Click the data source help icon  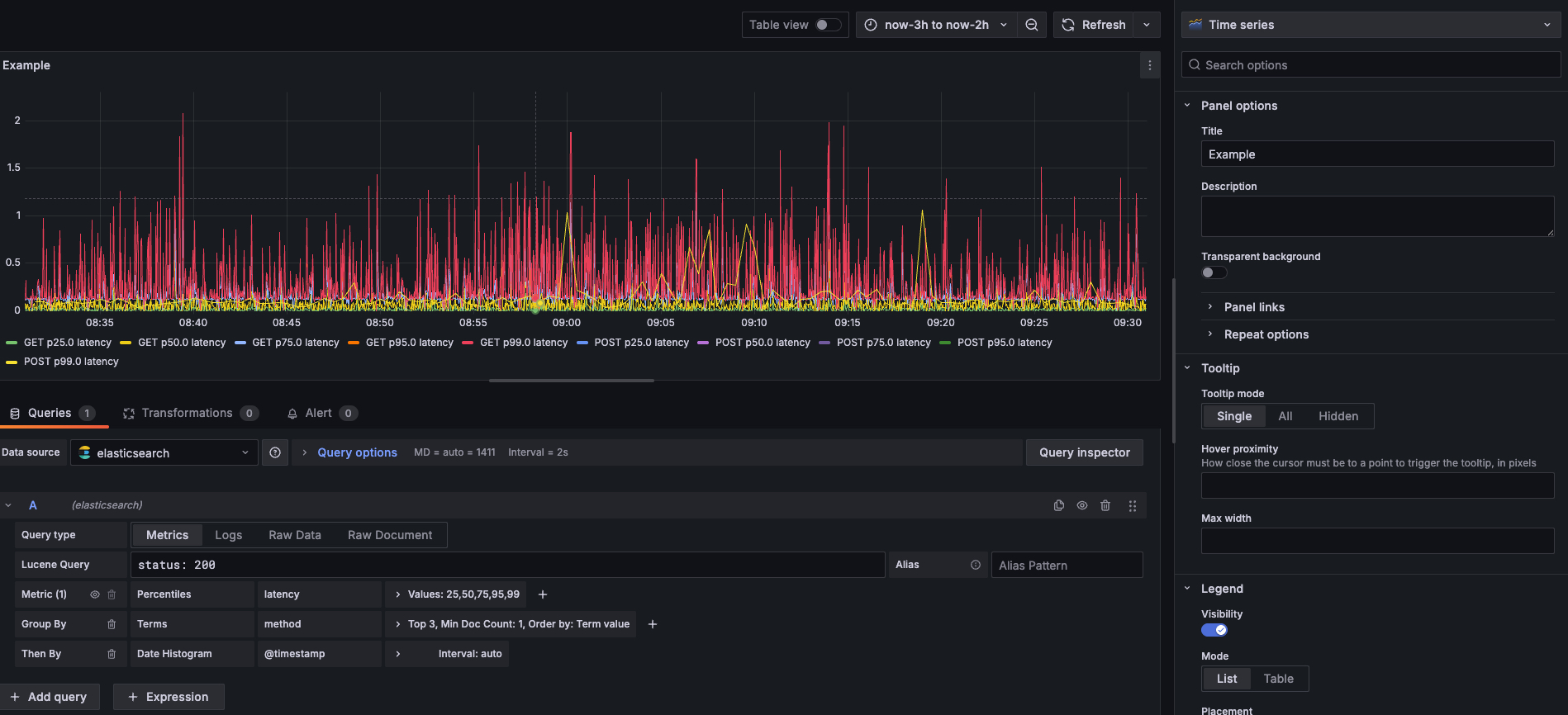pos(275,452)
